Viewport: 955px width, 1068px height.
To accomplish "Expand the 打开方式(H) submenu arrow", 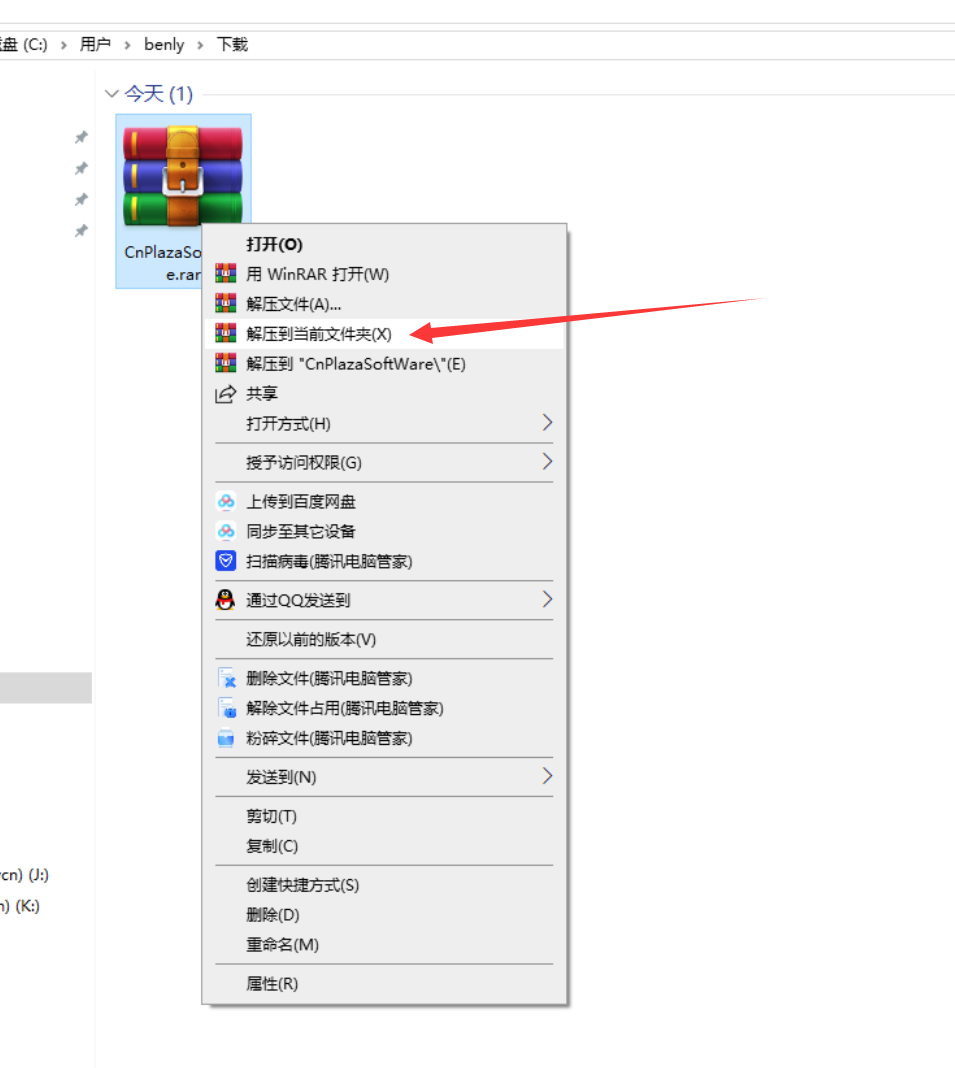I will coord(547,423).
